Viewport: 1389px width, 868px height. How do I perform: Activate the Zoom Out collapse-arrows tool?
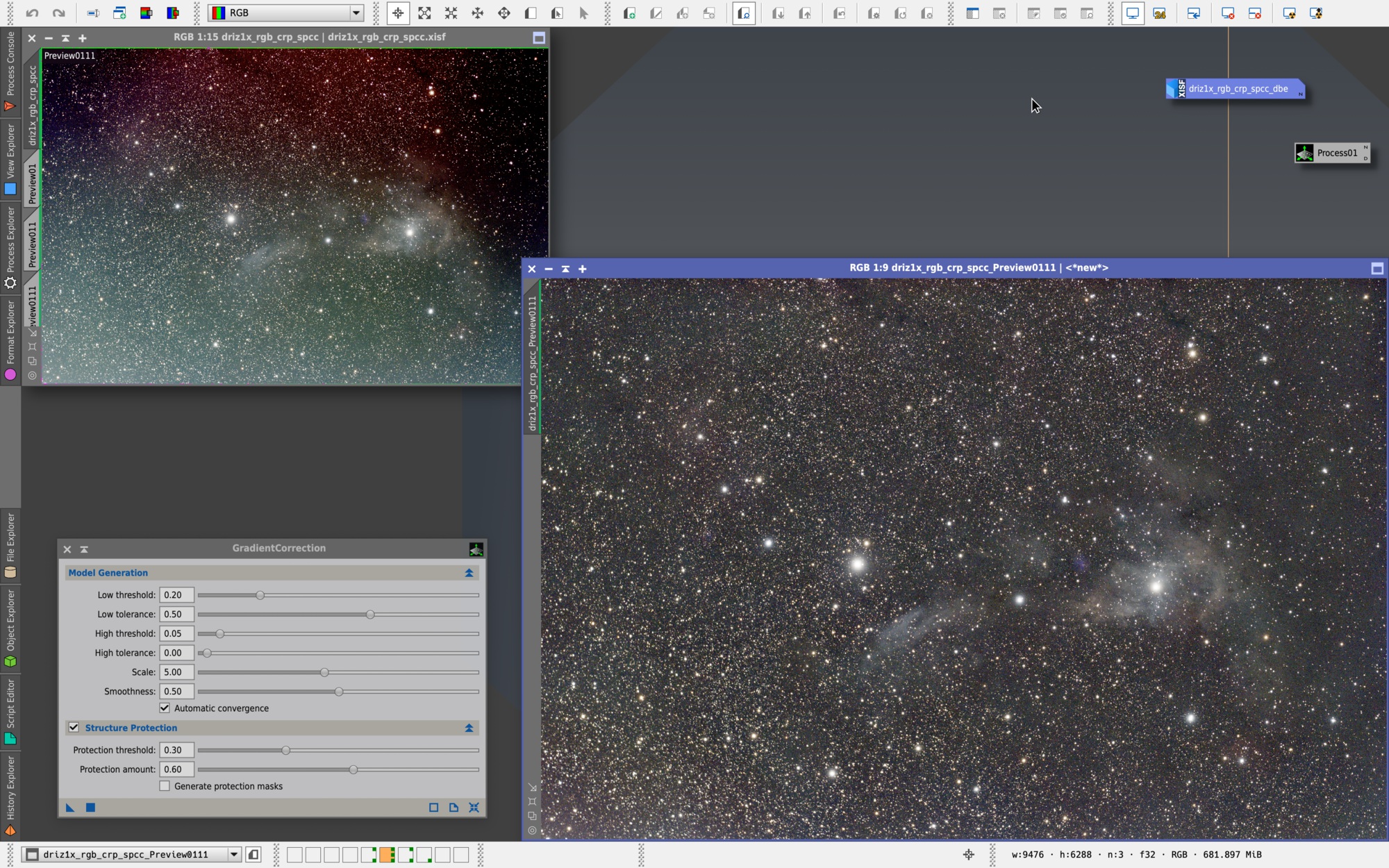[x=451, y=12]
